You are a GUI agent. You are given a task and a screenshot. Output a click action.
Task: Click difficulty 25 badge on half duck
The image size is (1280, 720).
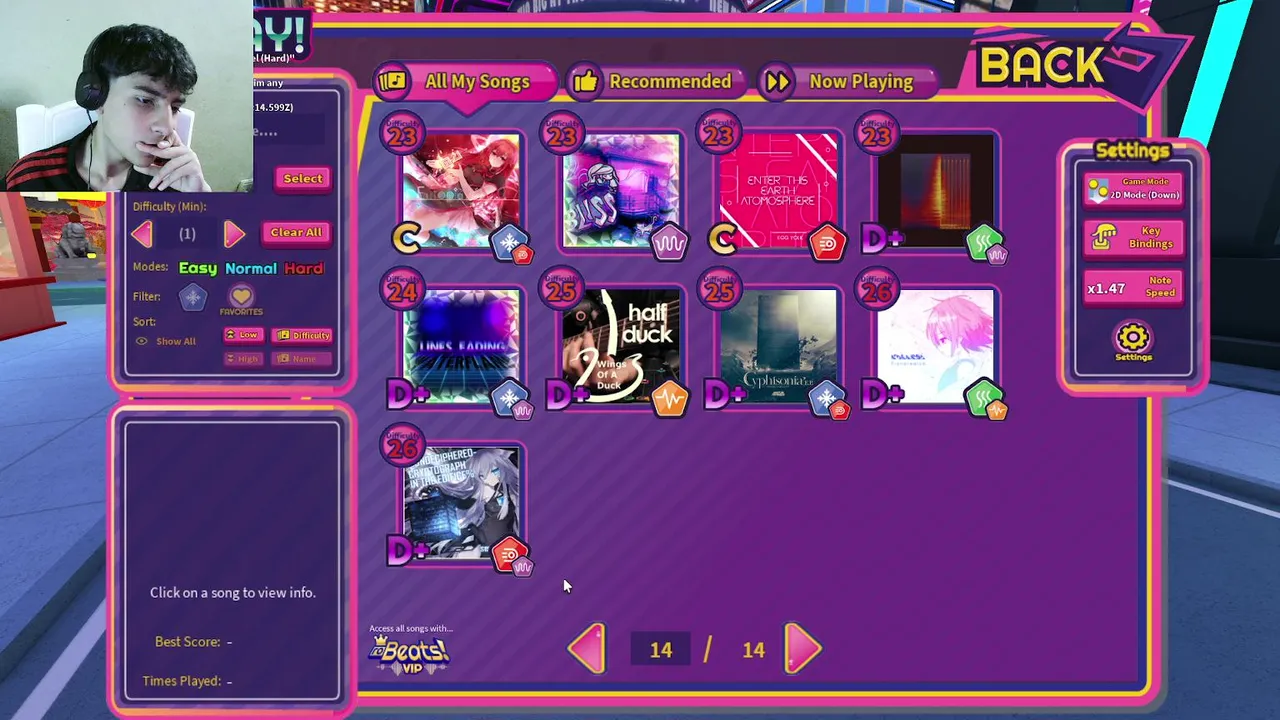561,291
